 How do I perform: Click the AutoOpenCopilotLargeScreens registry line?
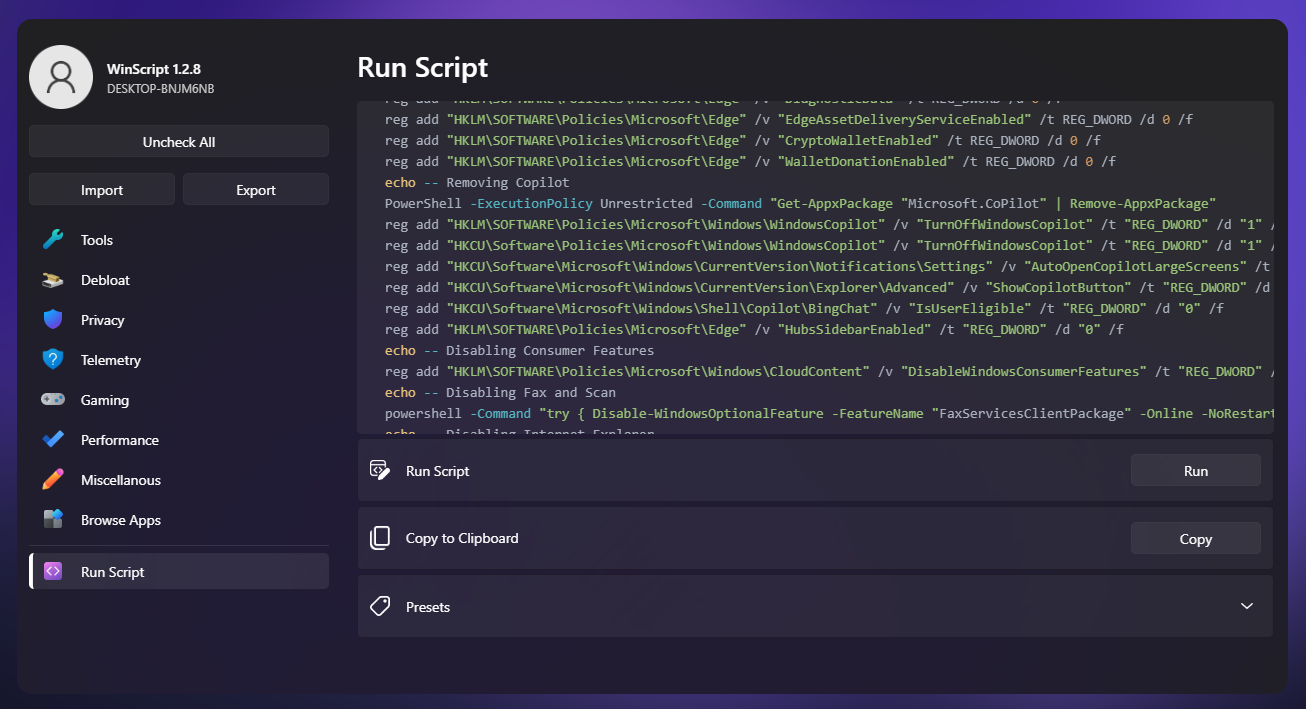tap(829, 266)
